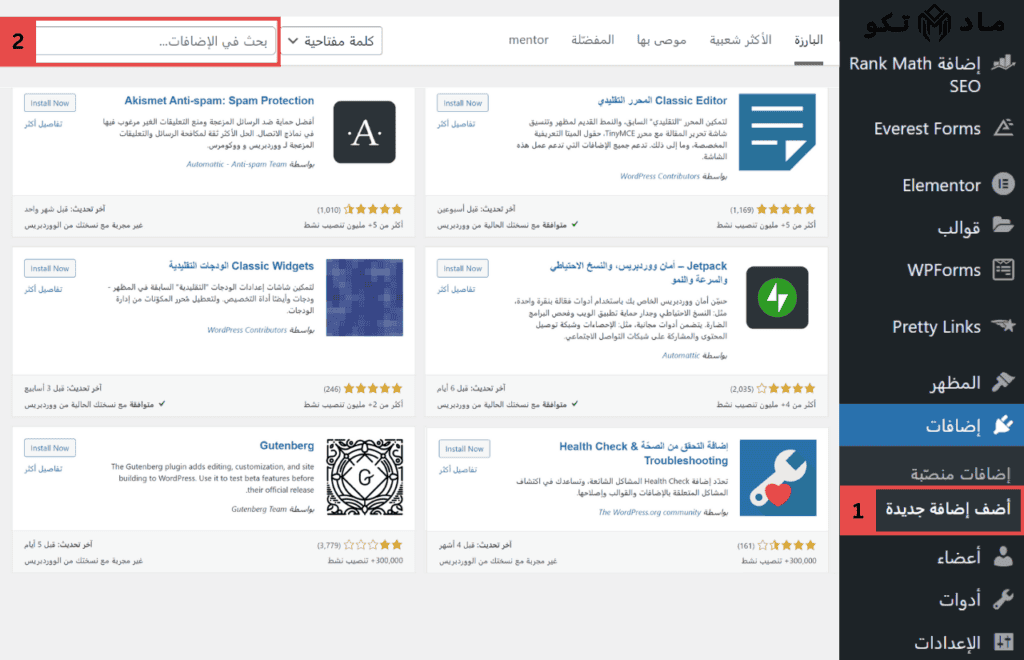Switch to the موصى بها tab
Image resolution: width=1024 pixels, height=660 pixels.
tap(662, 40)
